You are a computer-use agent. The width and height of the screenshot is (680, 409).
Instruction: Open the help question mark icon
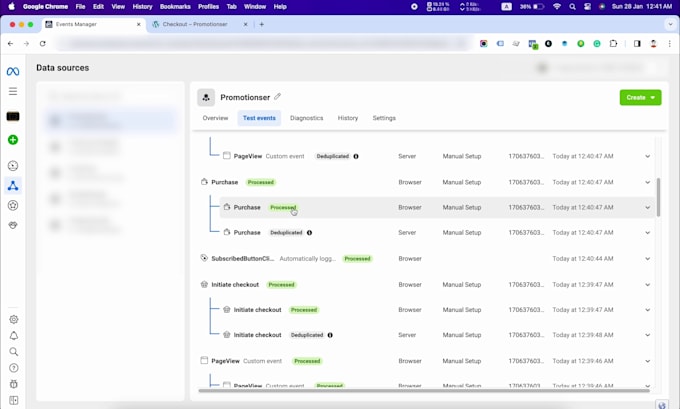[13, 368]
